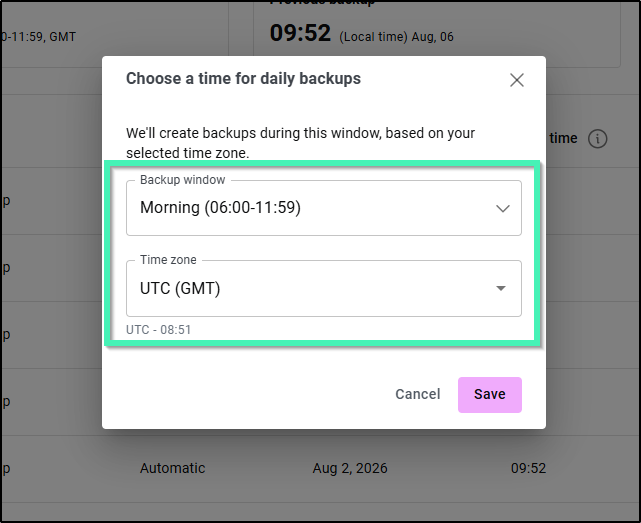641x523 pixels.
Task: Click the (Local time) Aug, 06 text
Action: pos(396,37)
